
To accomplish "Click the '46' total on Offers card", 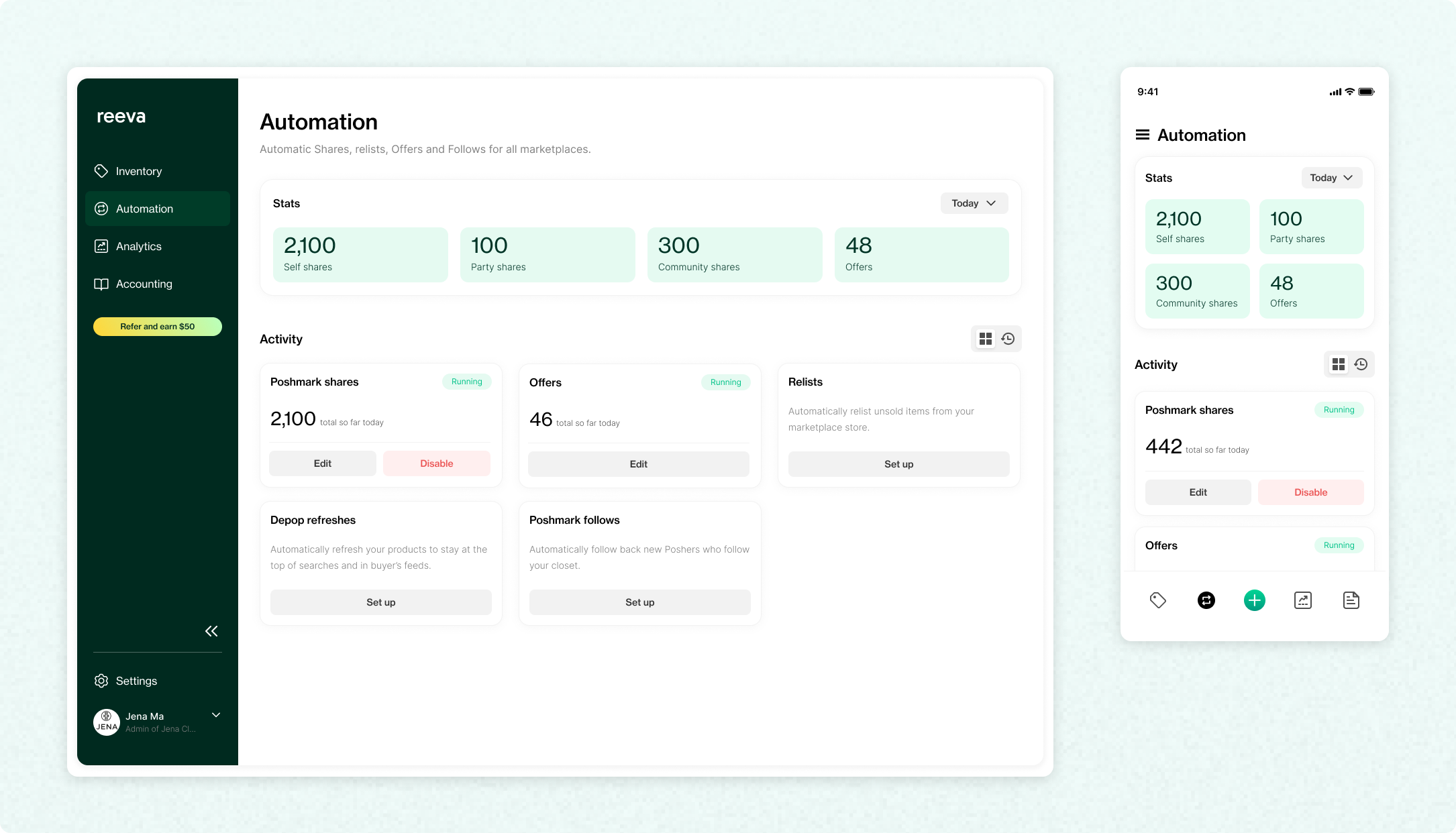I will point(541,420).
